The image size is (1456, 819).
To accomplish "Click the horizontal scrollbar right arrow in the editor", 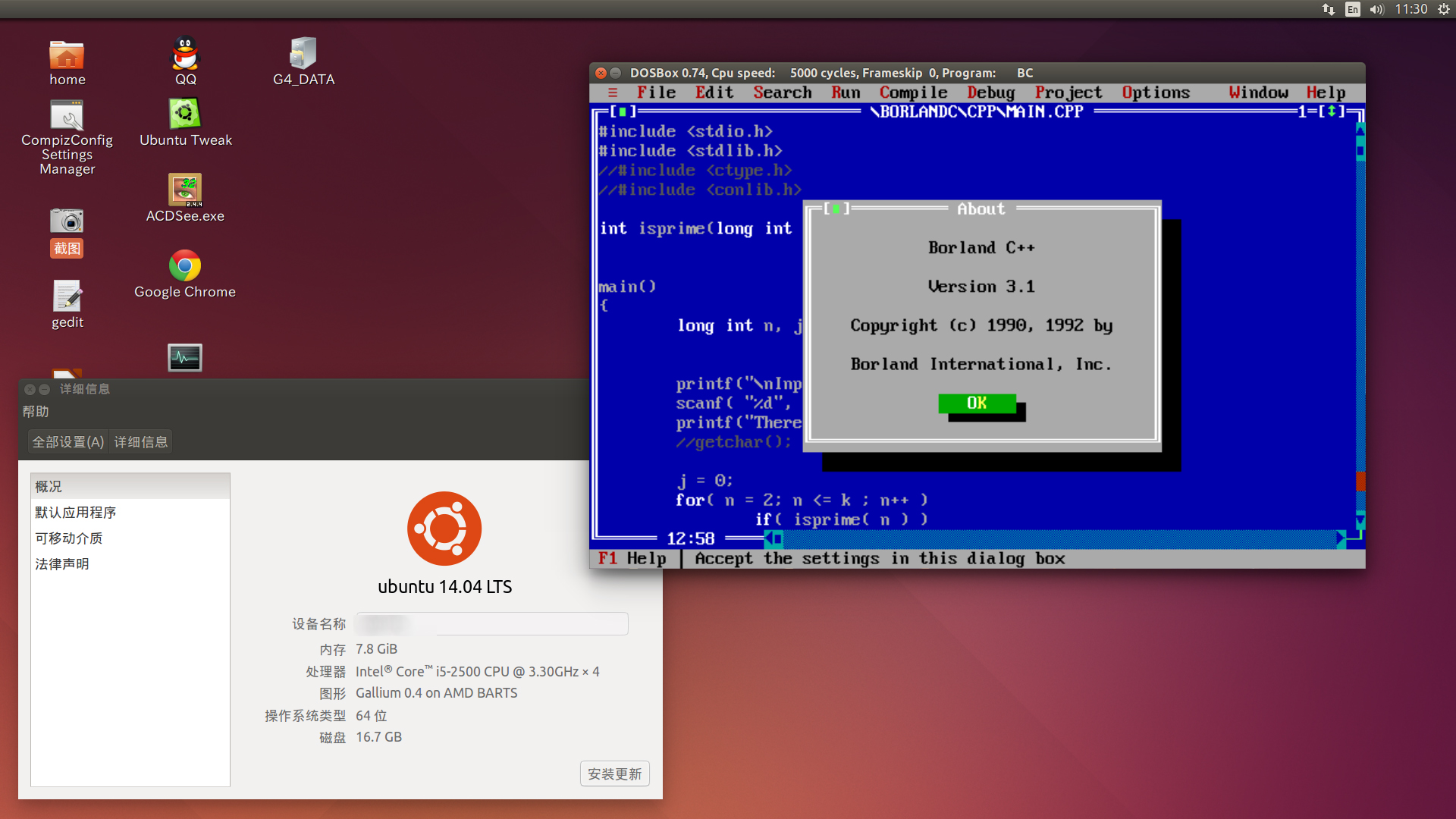I will (1341, 538).
